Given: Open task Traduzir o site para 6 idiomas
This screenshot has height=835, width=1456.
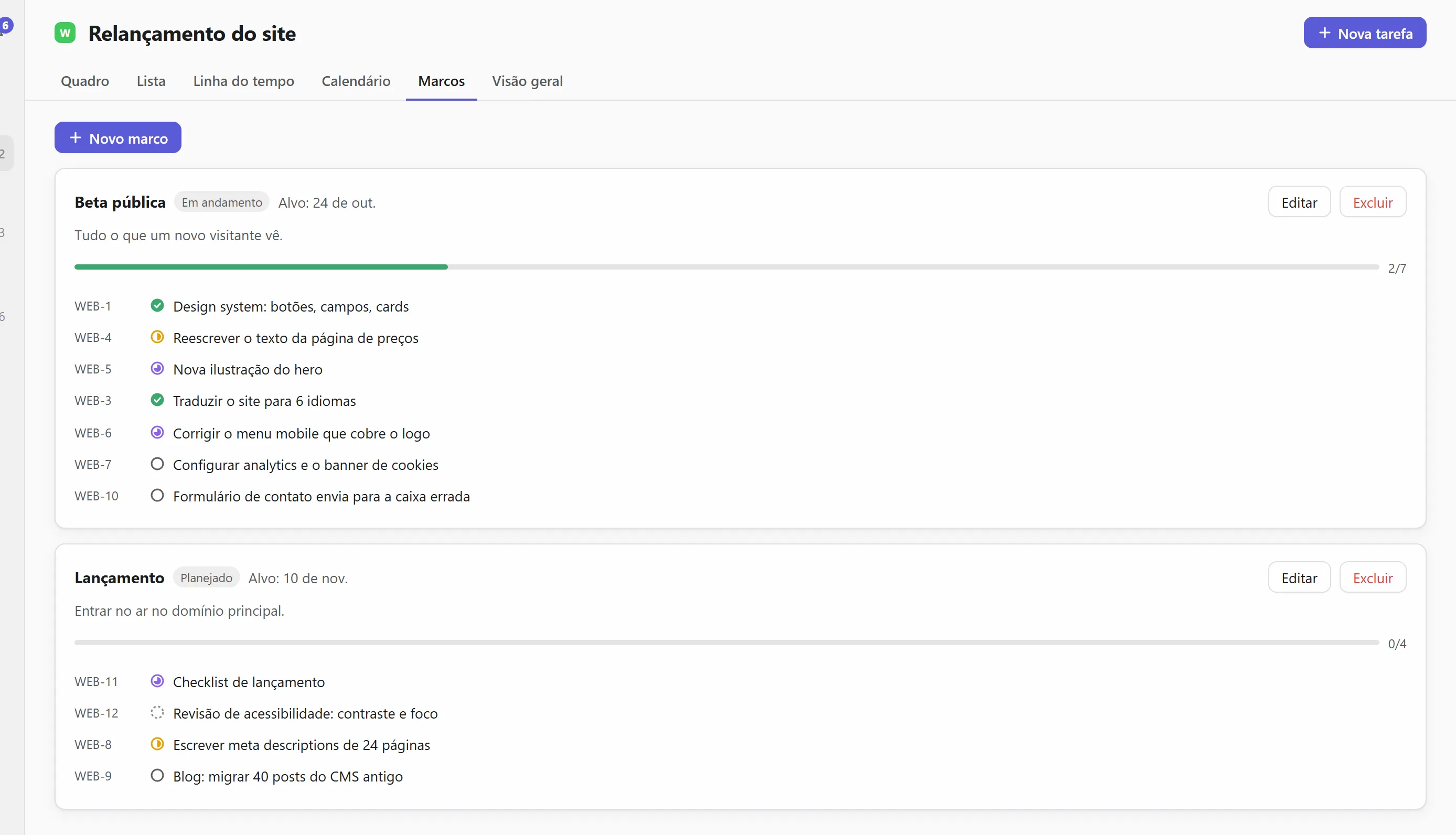Looking at the screenshot, I should (264, 401).
